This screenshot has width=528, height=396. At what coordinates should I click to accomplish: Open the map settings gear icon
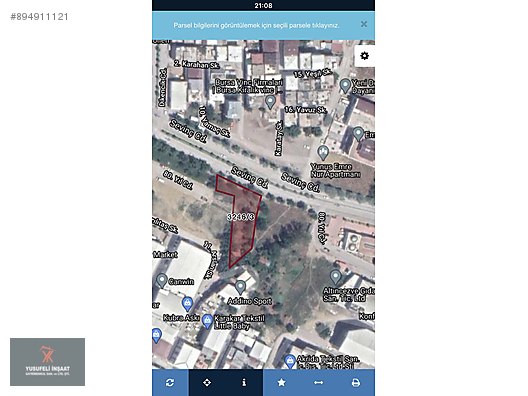click(x=364, y=56)
